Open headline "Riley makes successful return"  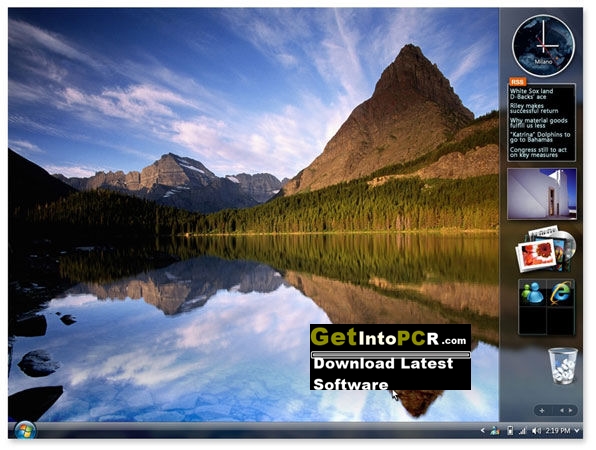(x=534, y=108)
